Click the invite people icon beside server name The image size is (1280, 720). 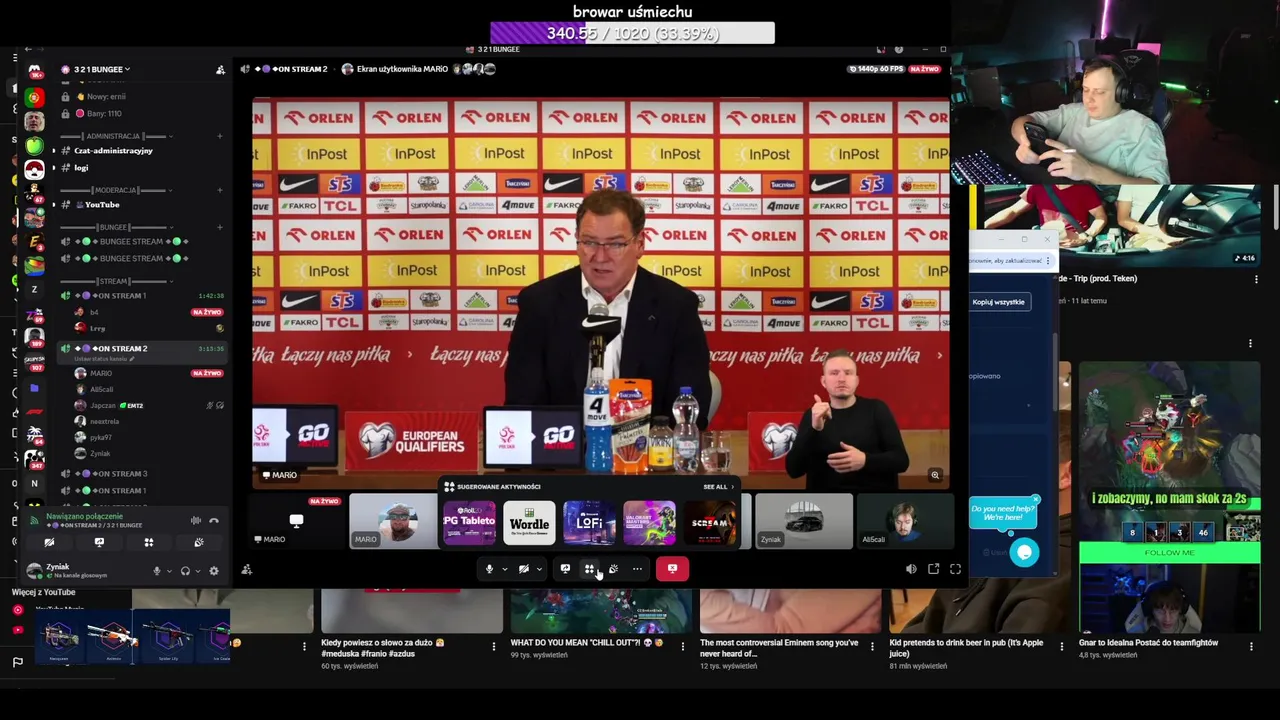coord(220,69)
